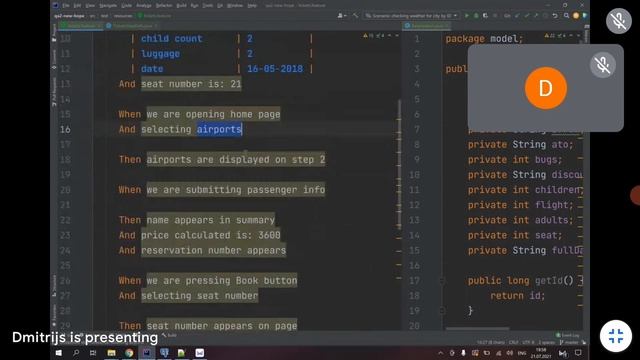
Task: Click the taskbar search icon
Action: [76, 353]
